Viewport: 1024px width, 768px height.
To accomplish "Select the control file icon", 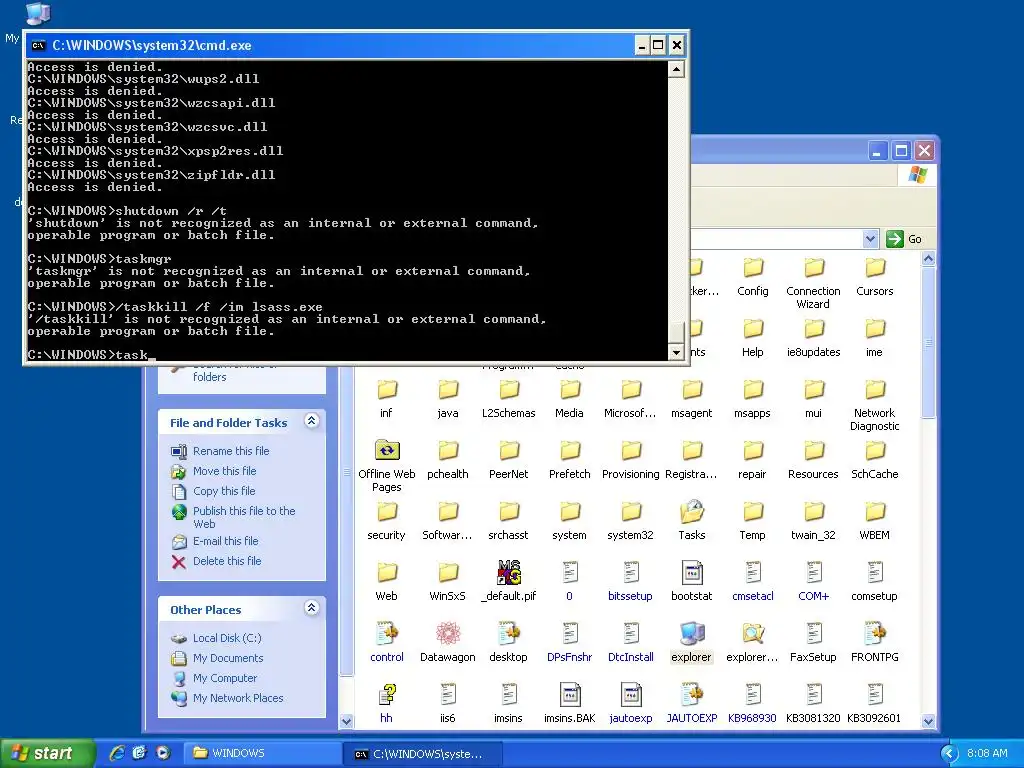I will [387, 634].
